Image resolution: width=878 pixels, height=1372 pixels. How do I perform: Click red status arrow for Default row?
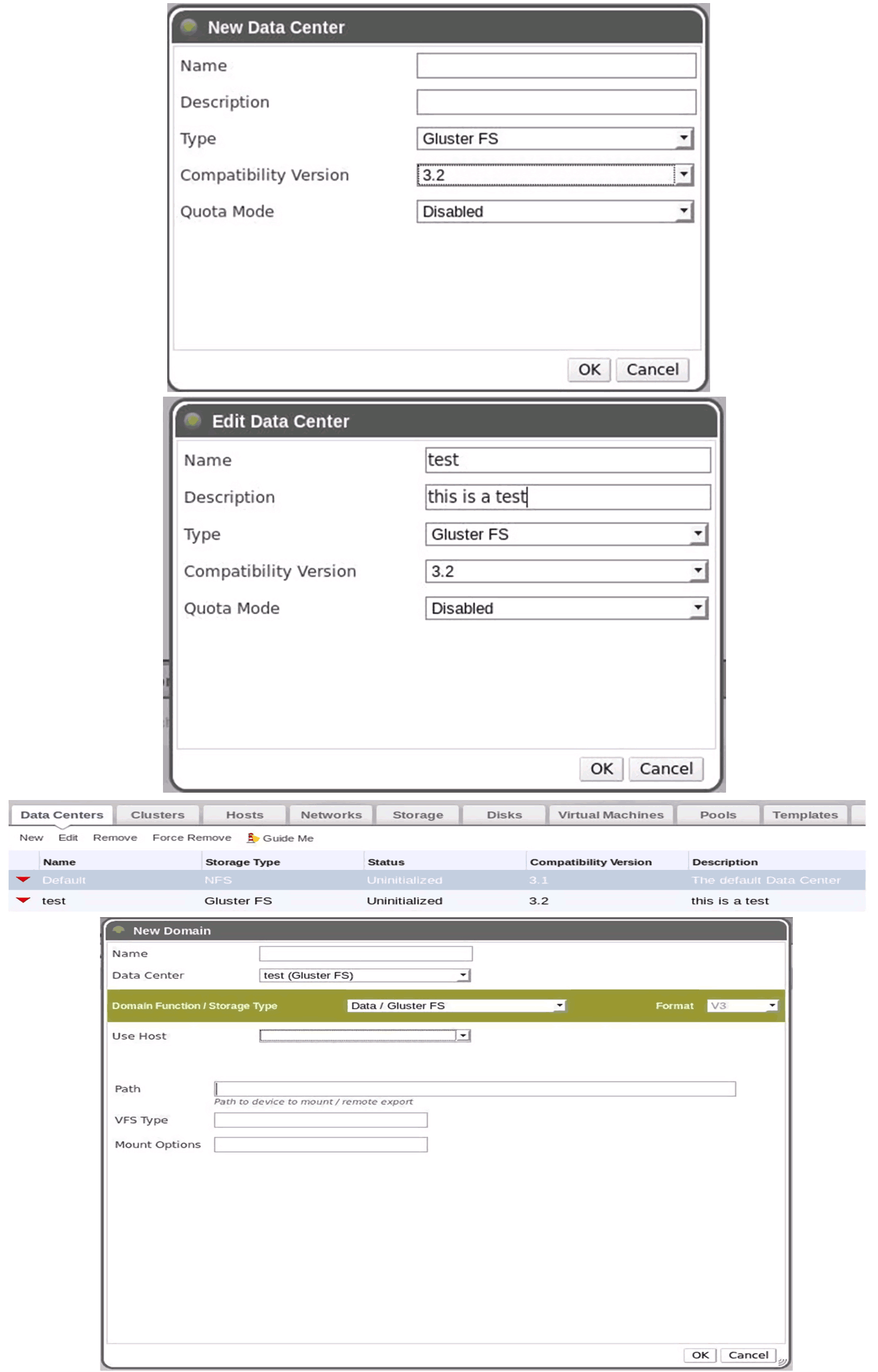pos(23,880)
